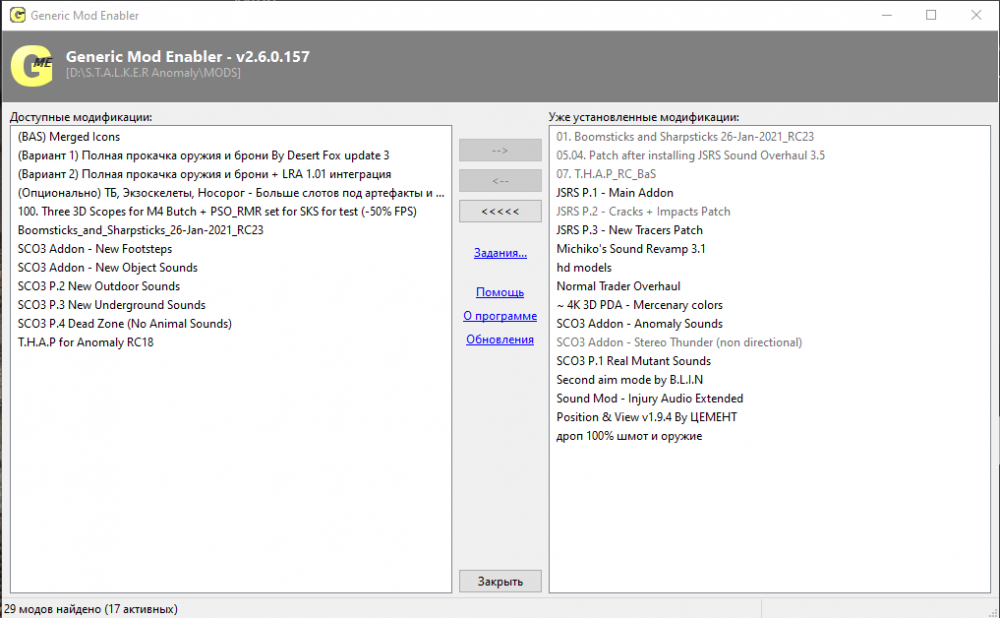This screenshot has width=1000, height=618.
Task: Click the Закрыть button
Action: tap(500, 581)
